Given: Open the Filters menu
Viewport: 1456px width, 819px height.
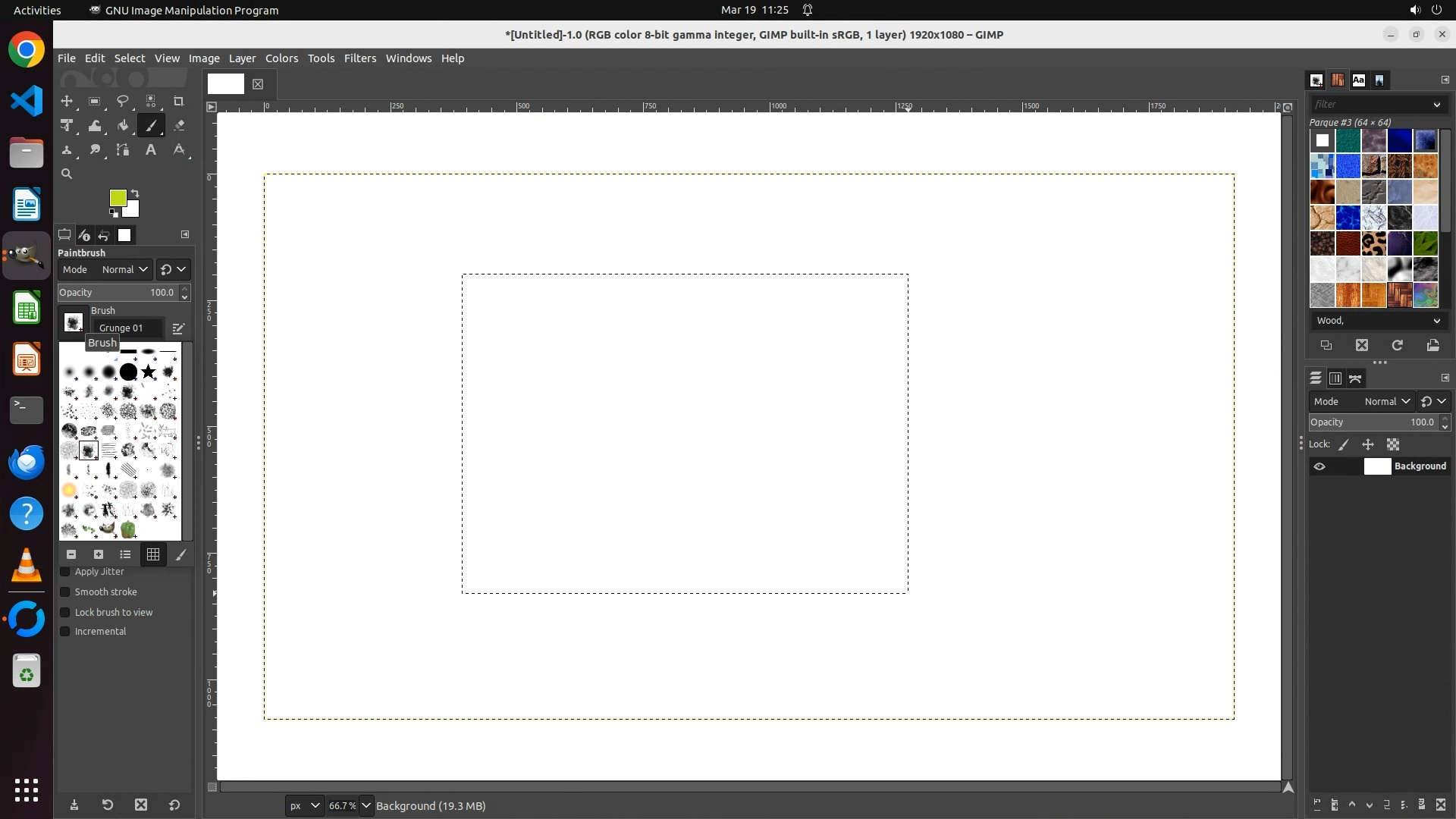Looking at the screenshot, I should pyautogui.click(x=359, y=58).
